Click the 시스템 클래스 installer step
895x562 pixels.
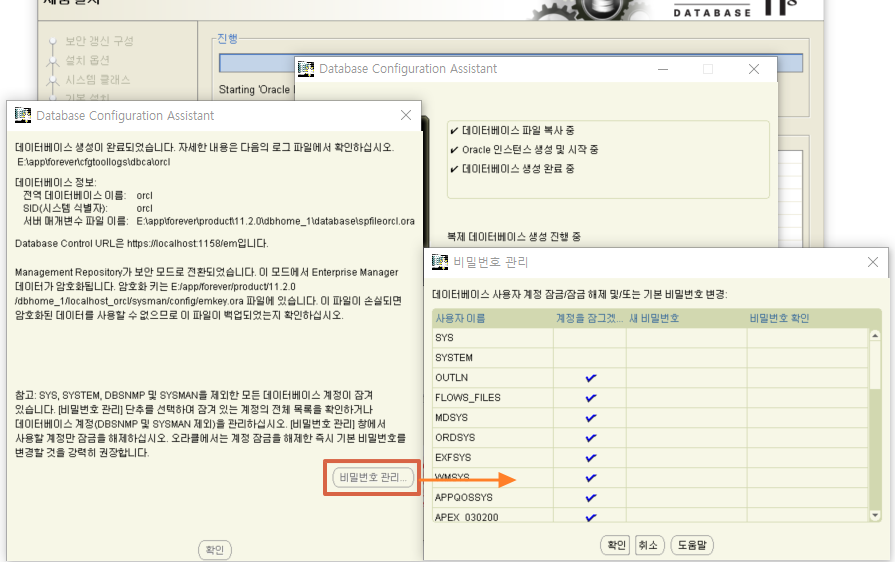[x=98, y=80]
